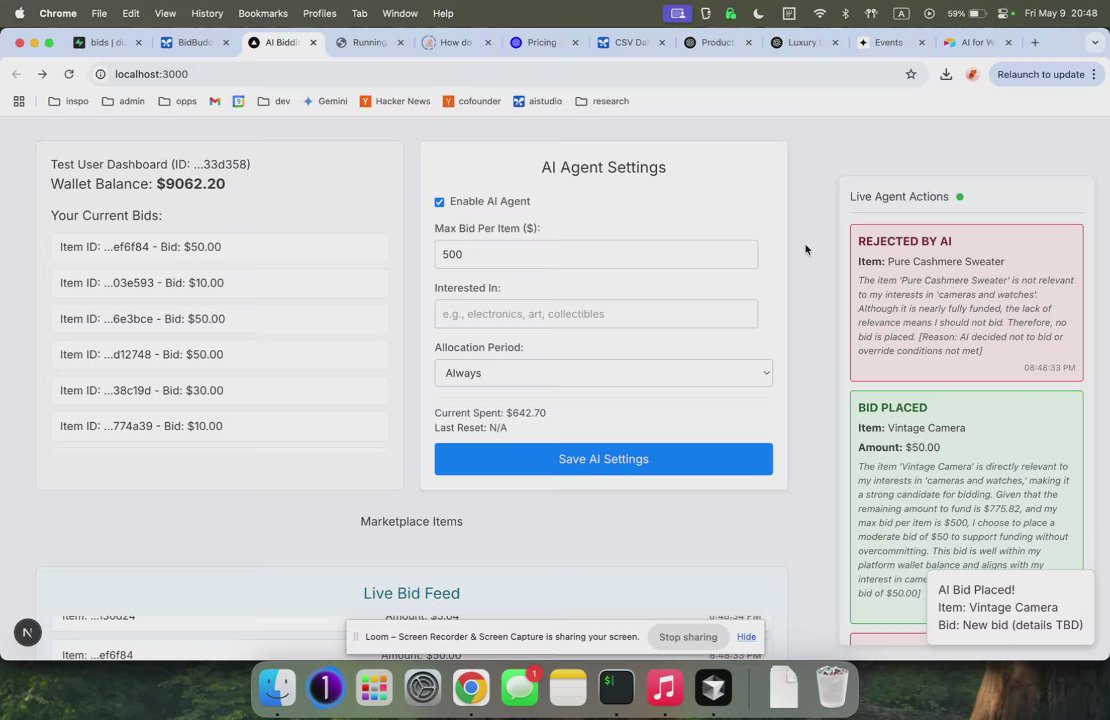The height and width of the screenshot is (720, 1110).
Task: Open the Google Calendar bookmark icon
Action: 239,101
